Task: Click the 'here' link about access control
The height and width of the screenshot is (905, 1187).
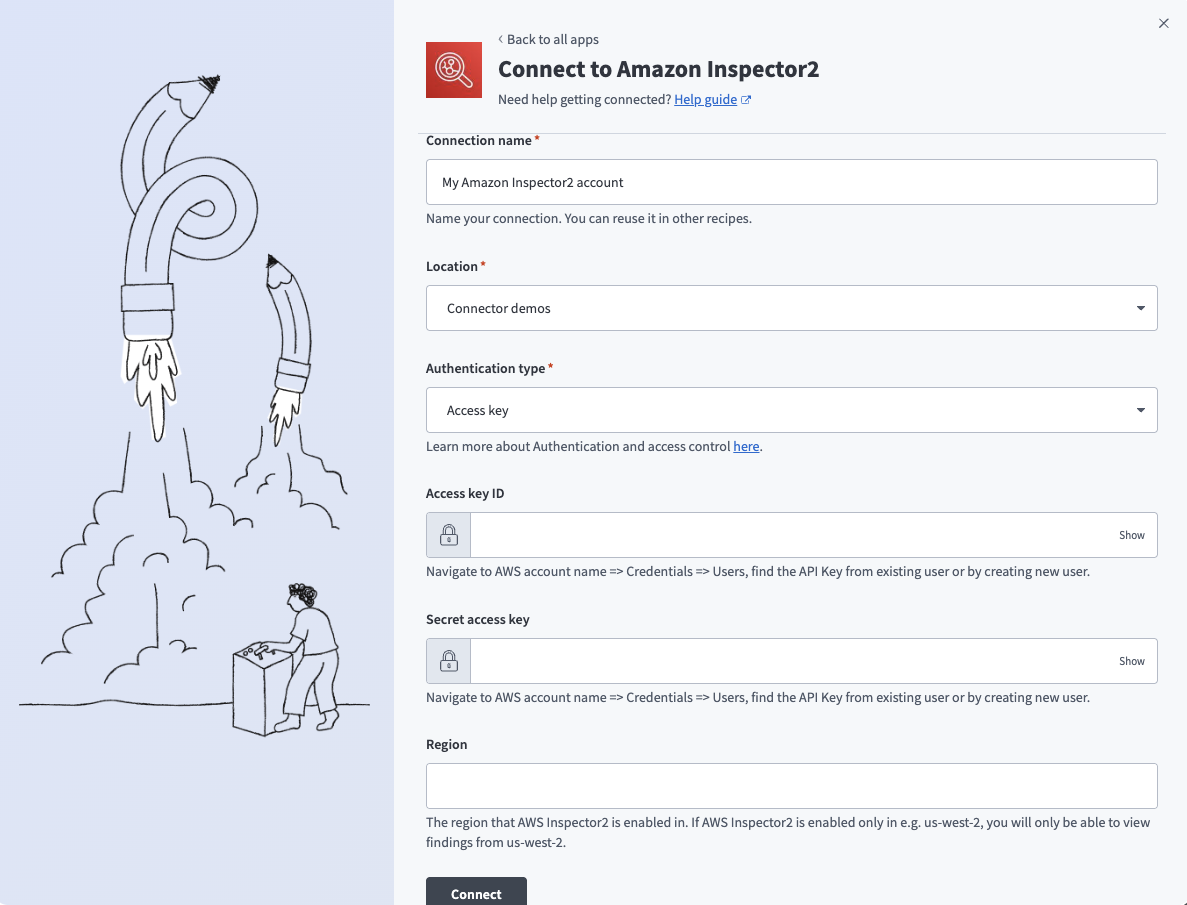Action: 746,446
